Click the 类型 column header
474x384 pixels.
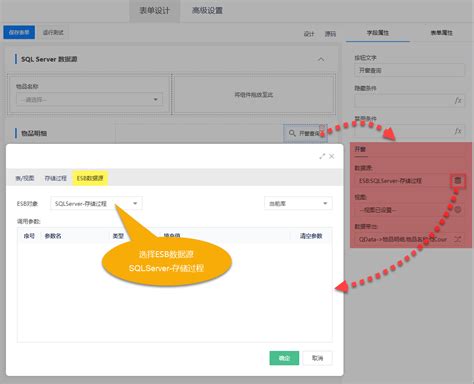(x=118, y=236)
